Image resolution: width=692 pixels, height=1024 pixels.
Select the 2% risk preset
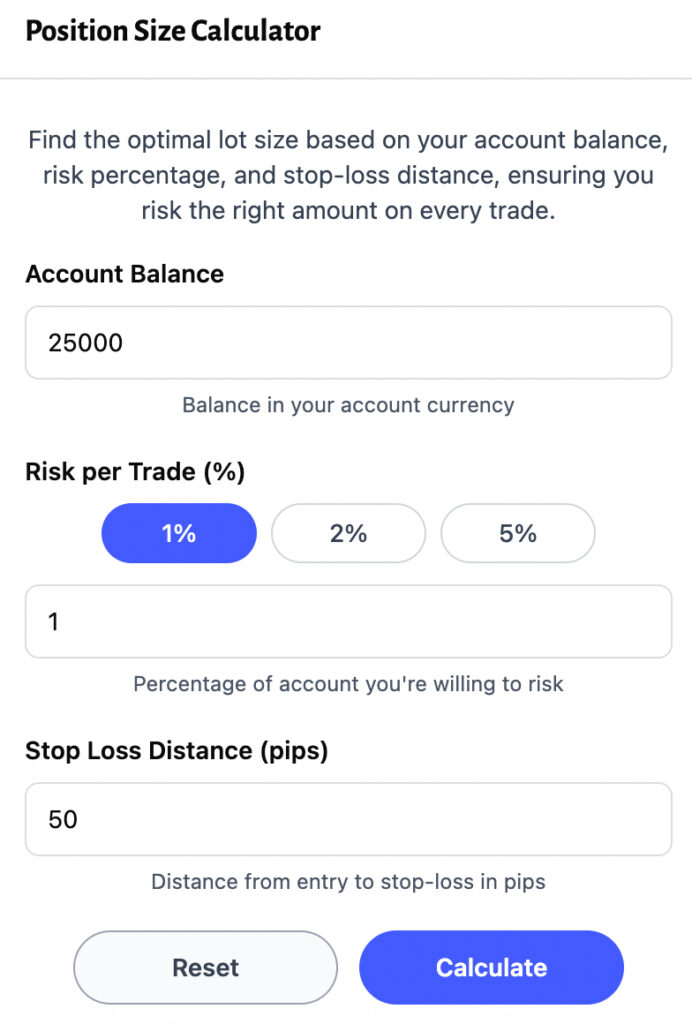348,533
